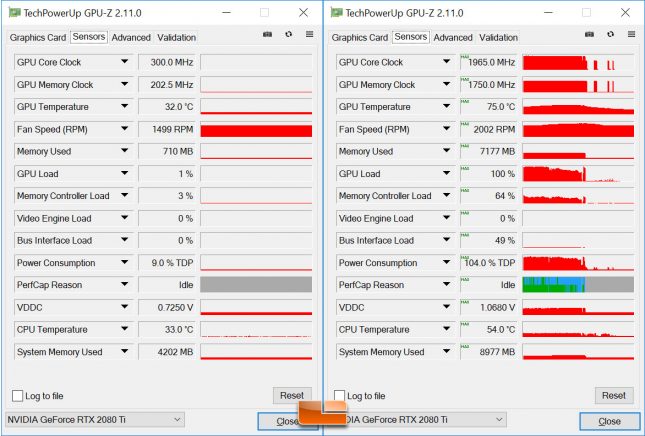Image resolution: width=645 pixels, height=436 pixels.
Task: Enable Log to file in left window
Action: click(x=18, y=396)
